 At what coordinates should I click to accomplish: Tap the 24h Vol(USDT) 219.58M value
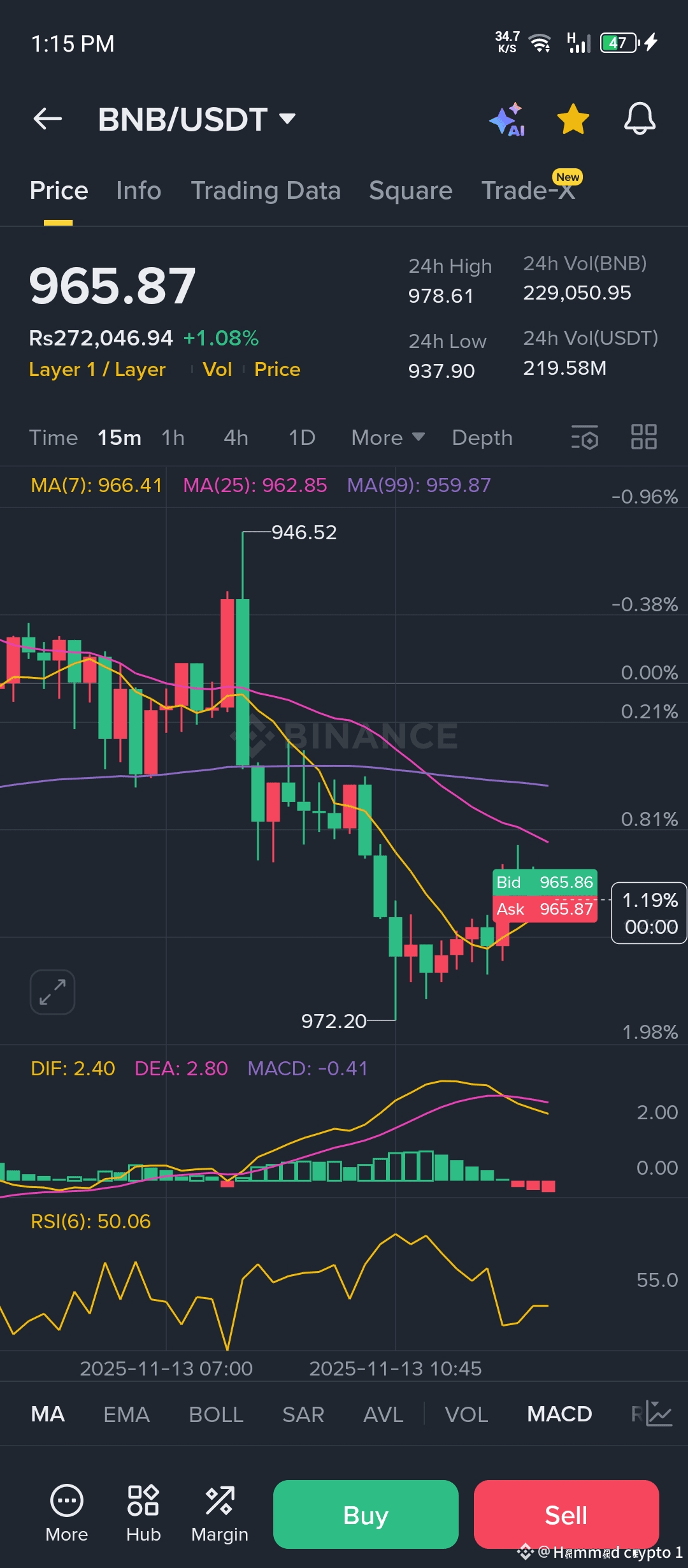tap(564, 368)
